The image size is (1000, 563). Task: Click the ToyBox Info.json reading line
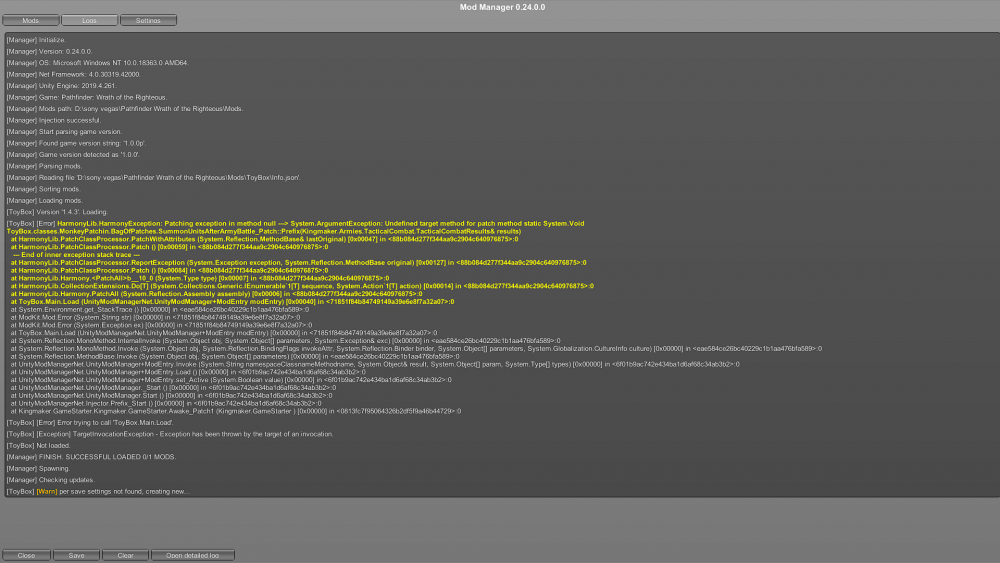[x=152, y=177]
